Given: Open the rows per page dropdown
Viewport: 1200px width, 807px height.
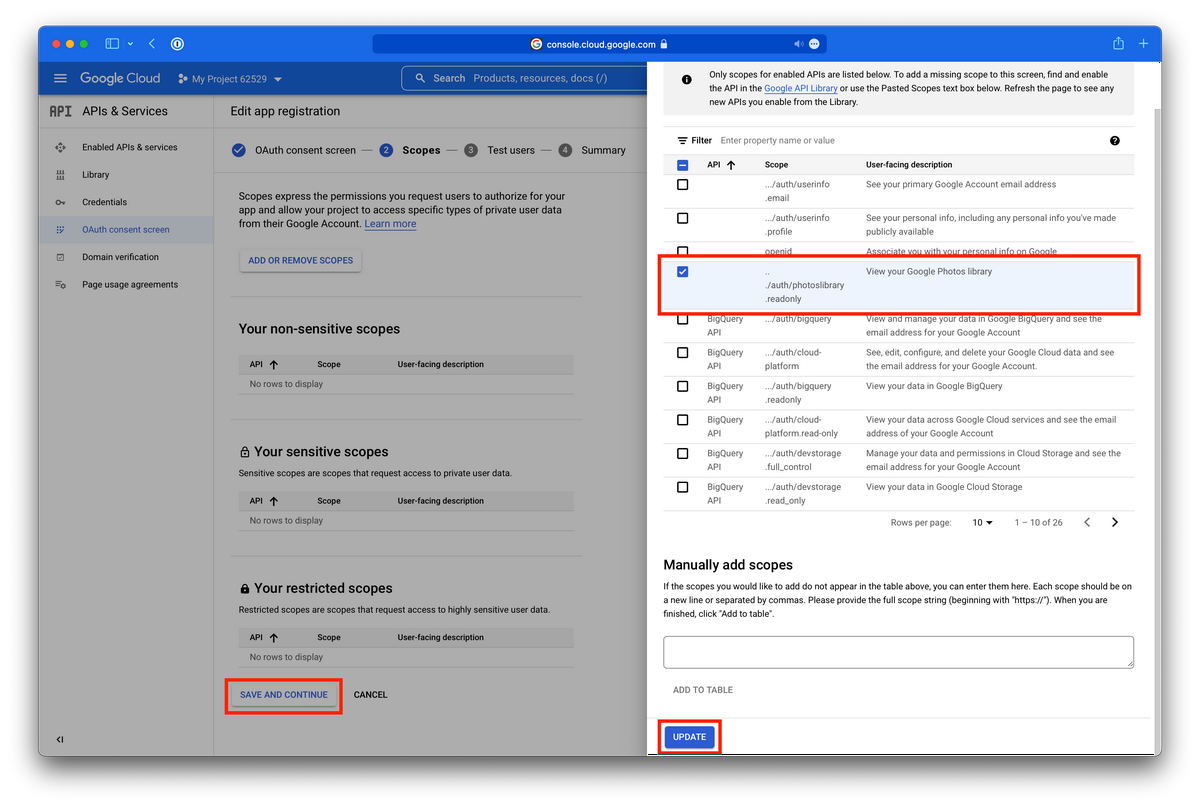Looking at the screenshot, I should [x=982, y=522].
